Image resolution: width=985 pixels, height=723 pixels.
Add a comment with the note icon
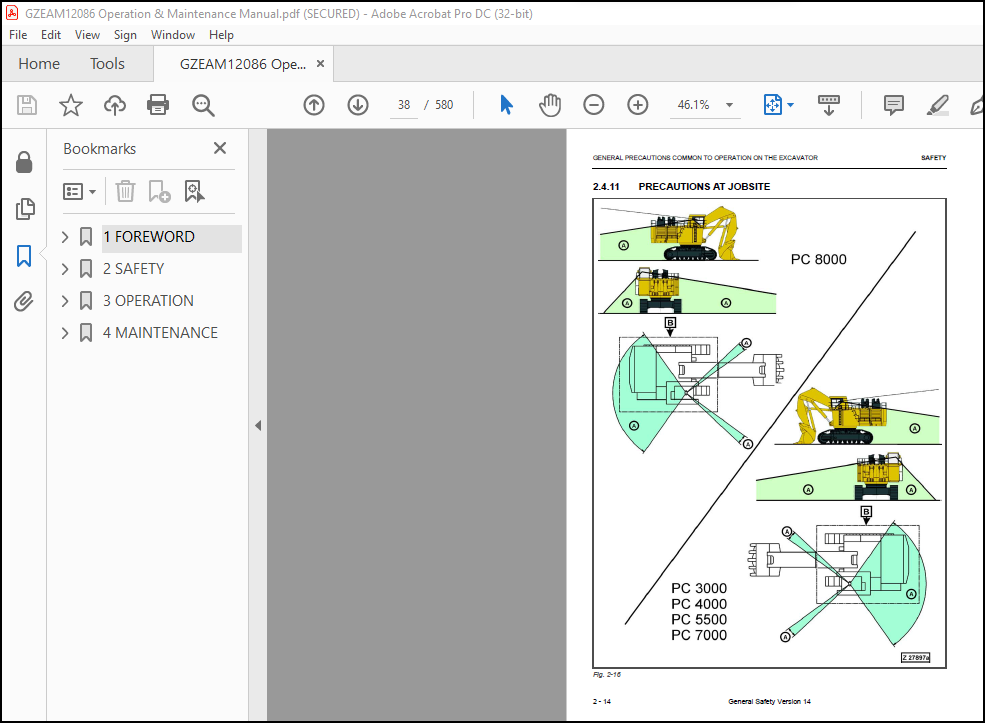click(893, 105)
